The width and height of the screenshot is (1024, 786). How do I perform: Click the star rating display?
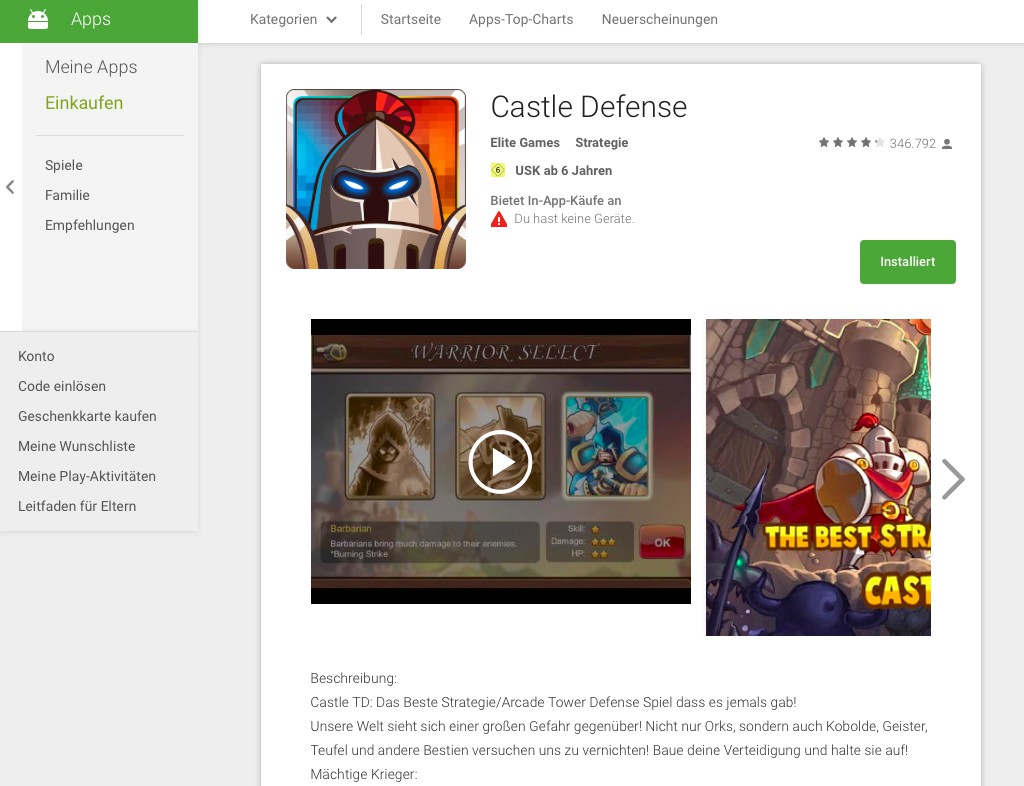[851, 143]
